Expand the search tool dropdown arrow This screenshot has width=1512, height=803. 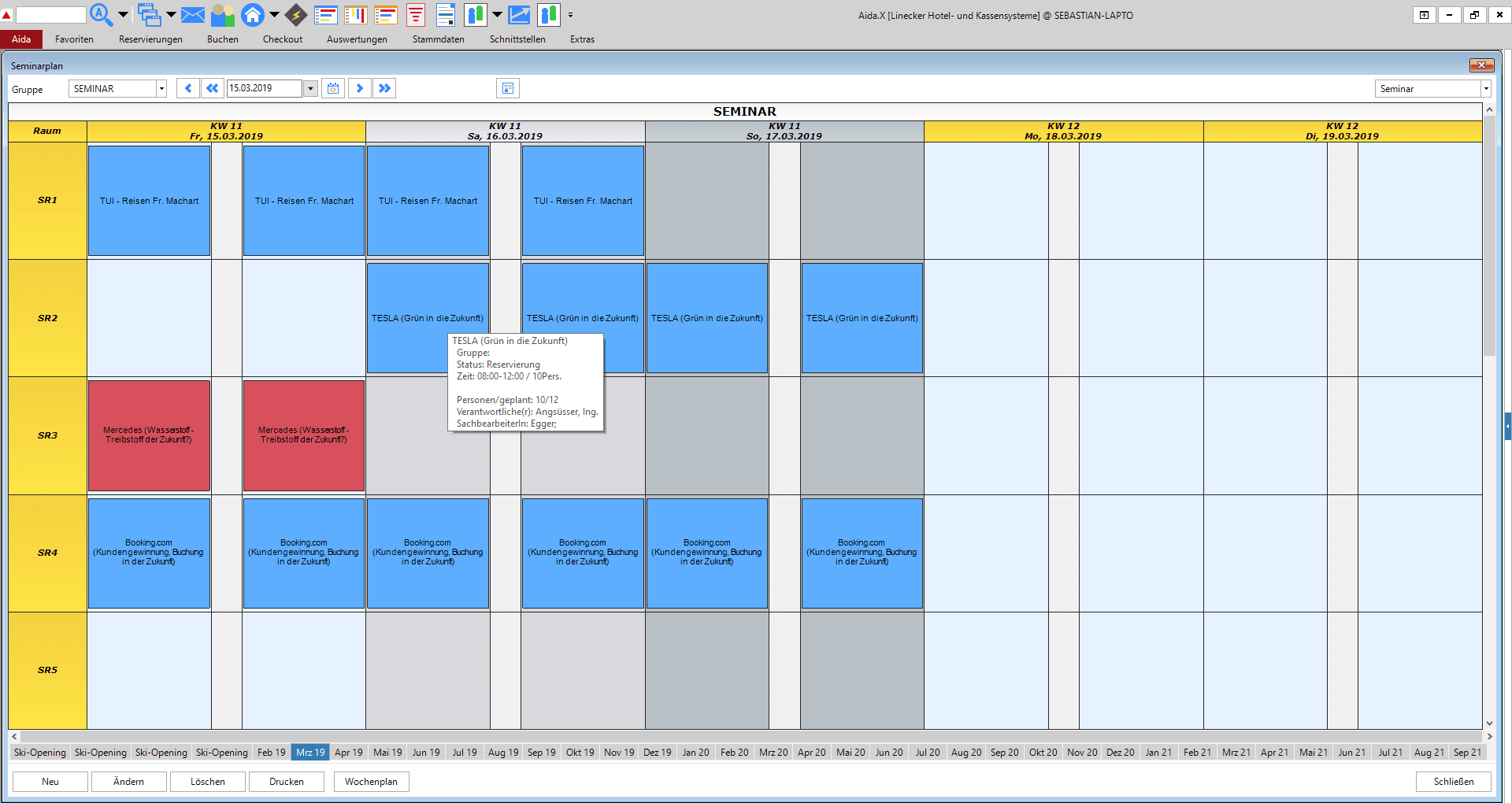click(123, 14)
